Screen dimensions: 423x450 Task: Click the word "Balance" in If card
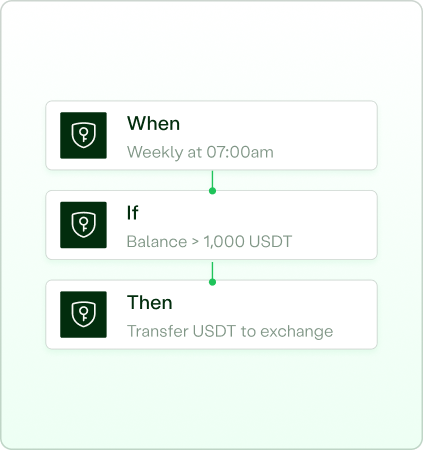(x=157, y=242)
